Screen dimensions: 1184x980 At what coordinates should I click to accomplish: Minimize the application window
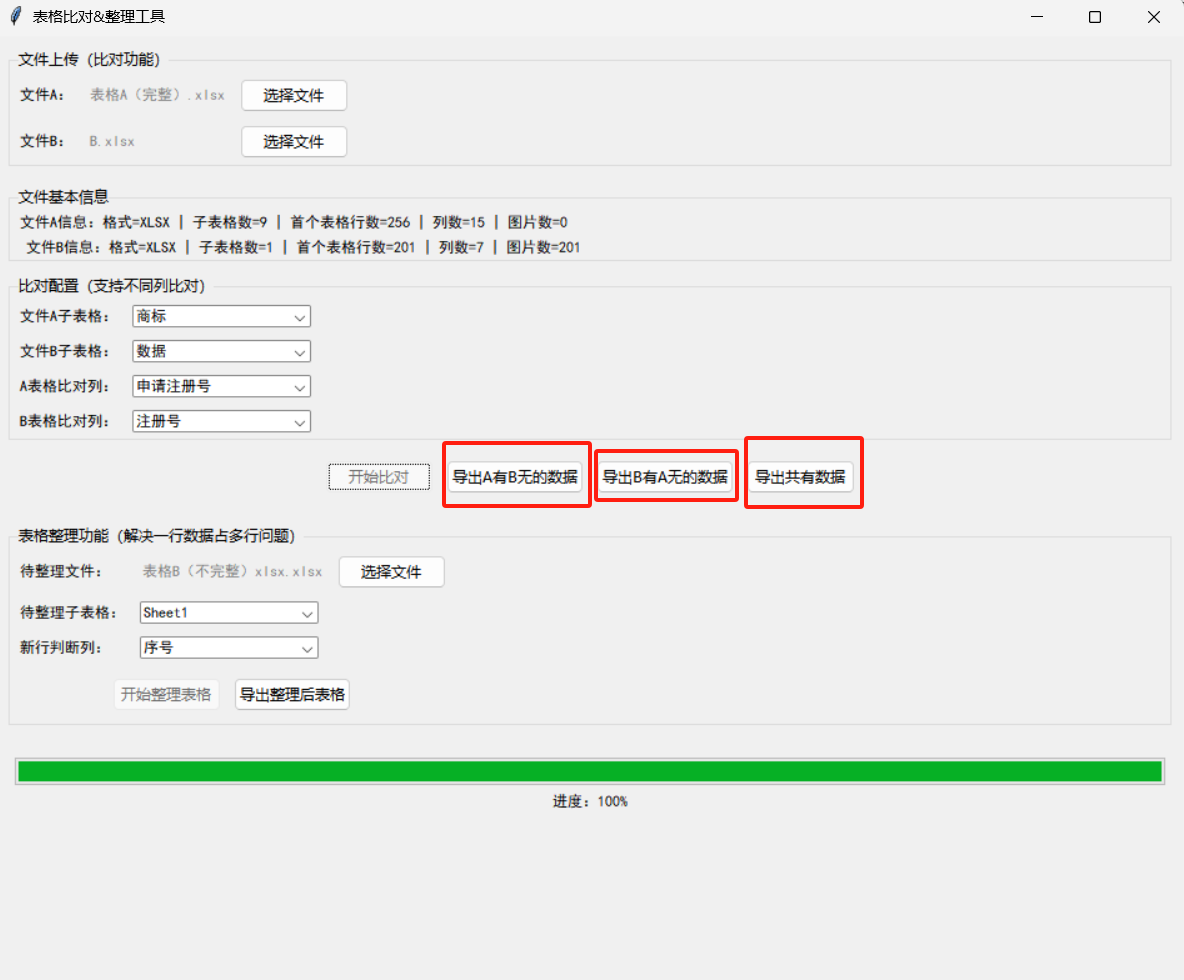coord(1037,17)
